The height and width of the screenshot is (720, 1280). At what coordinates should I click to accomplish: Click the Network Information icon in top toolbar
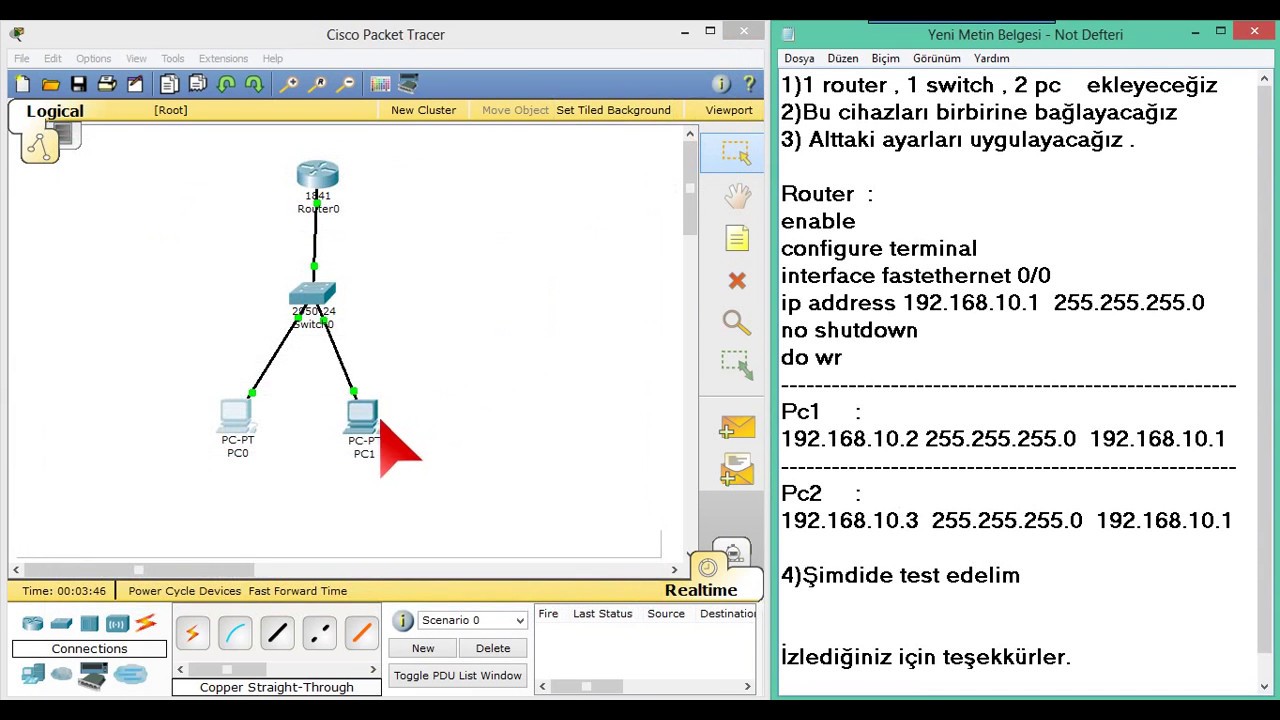(720, 84)
